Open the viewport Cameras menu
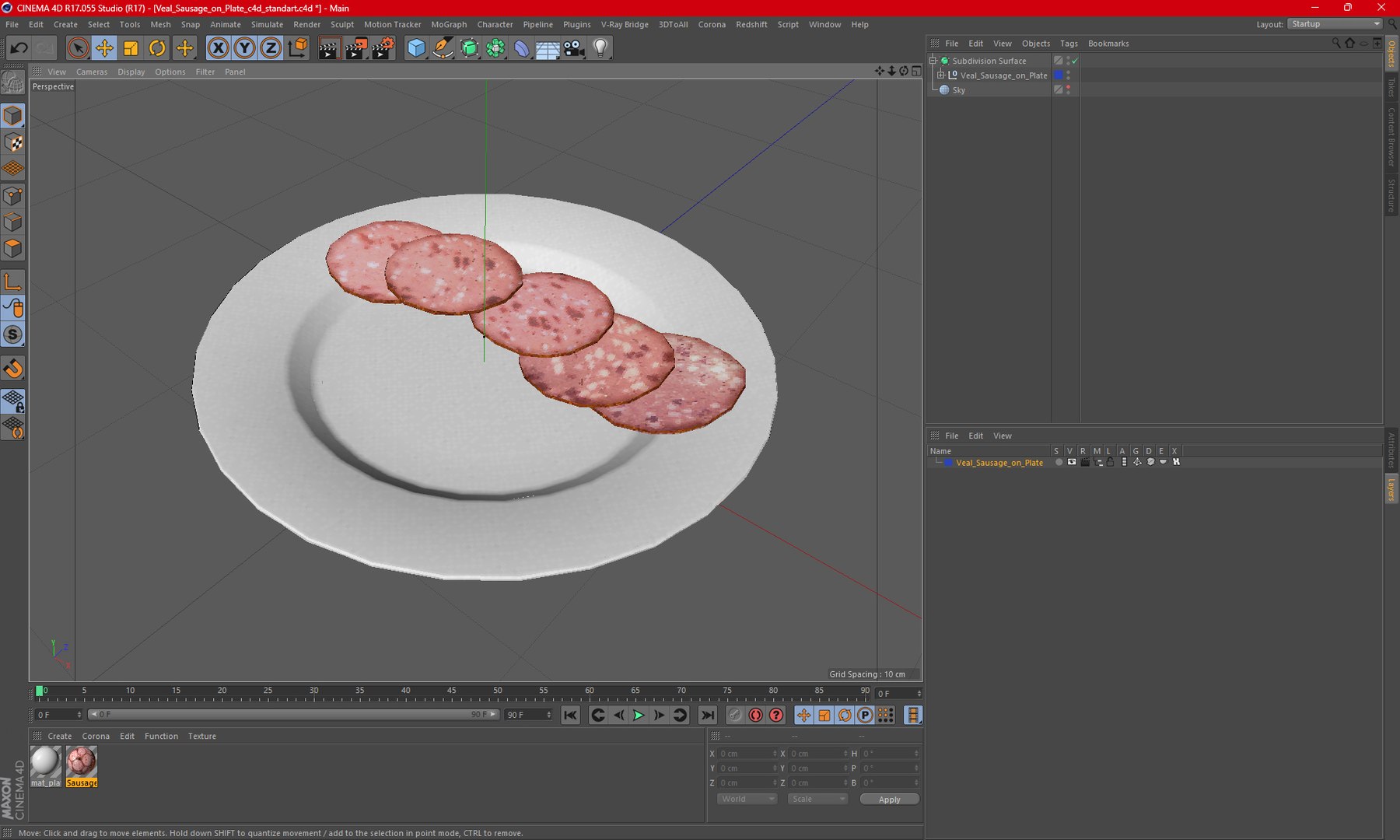The width and height of the screenshot is (1400, 840). tap(92, 72)
